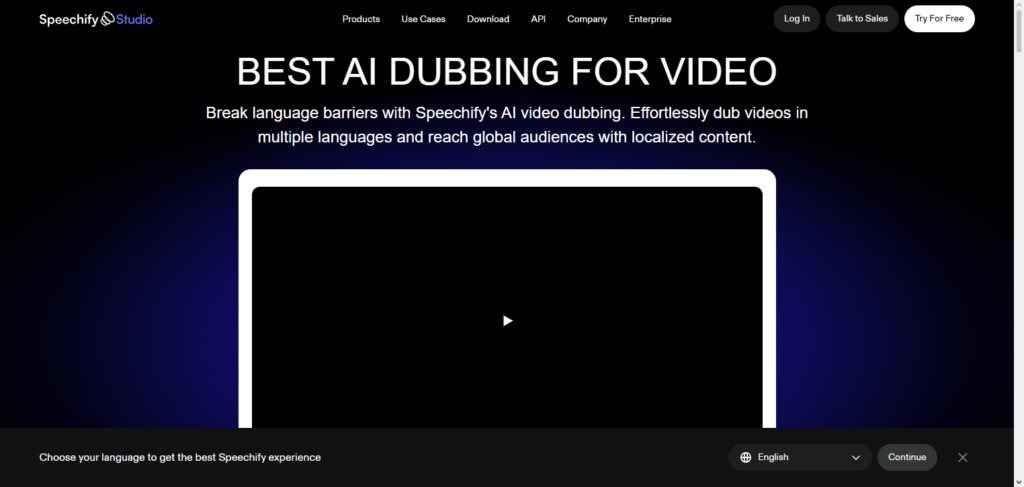This screenshot has width=1024, height=487.
Task: Click the scrollbar up arrow
Action: point(1018,5)
